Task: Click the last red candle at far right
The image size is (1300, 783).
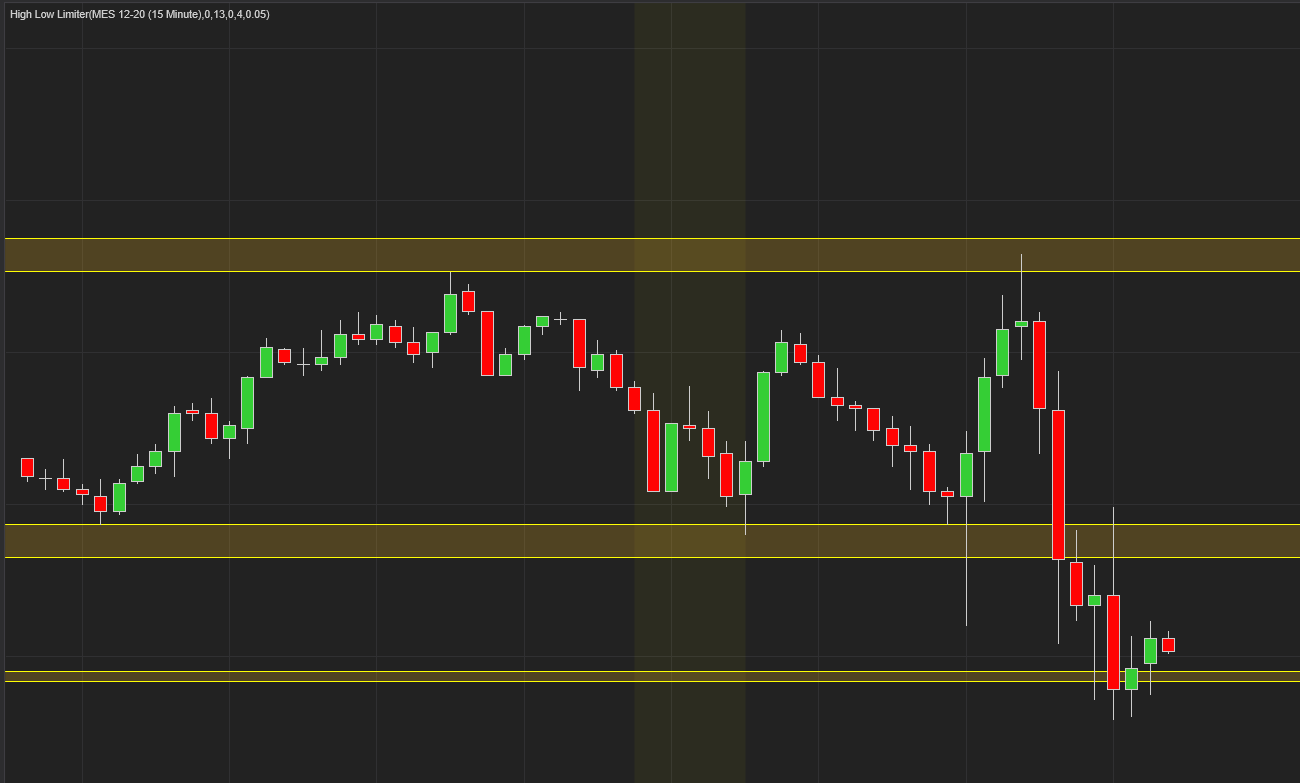Action: tap(1168, 645)
